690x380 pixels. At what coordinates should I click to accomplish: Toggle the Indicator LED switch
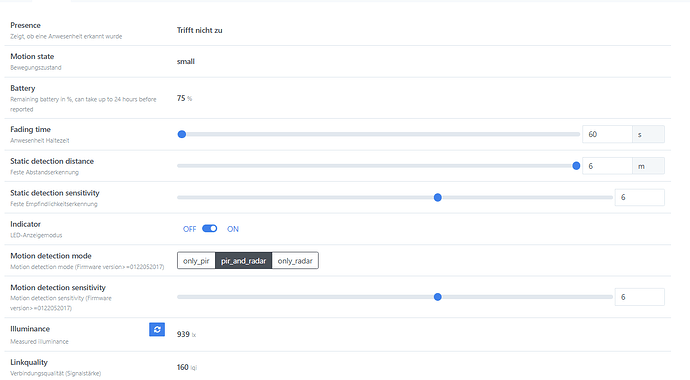coord(209,228)
